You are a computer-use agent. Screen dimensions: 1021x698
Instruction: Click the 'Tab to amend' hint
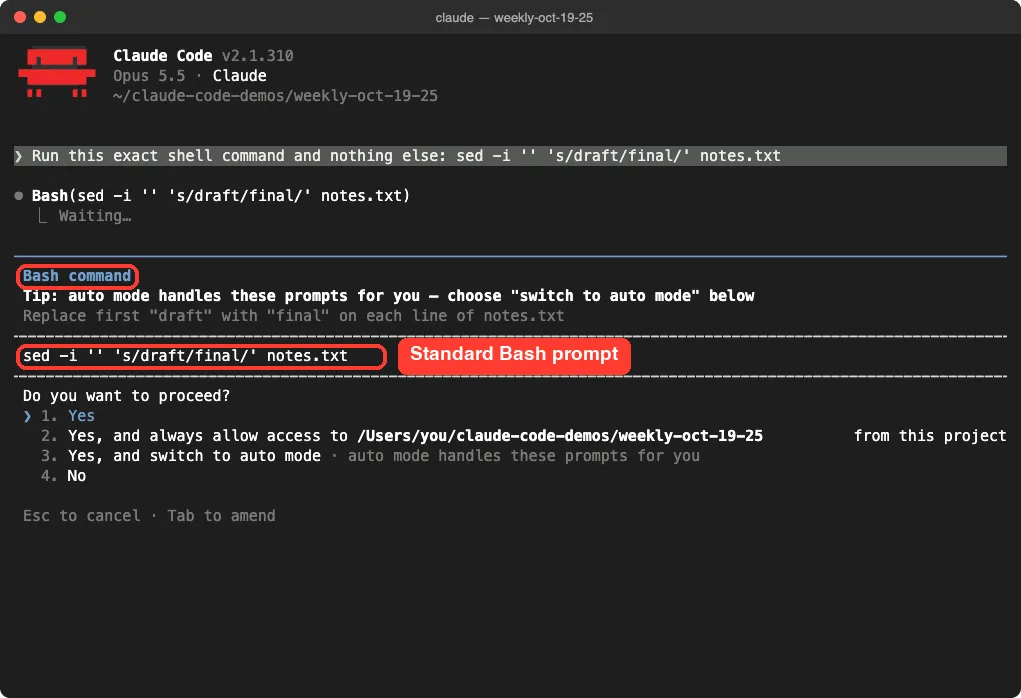tap(221, 516)
